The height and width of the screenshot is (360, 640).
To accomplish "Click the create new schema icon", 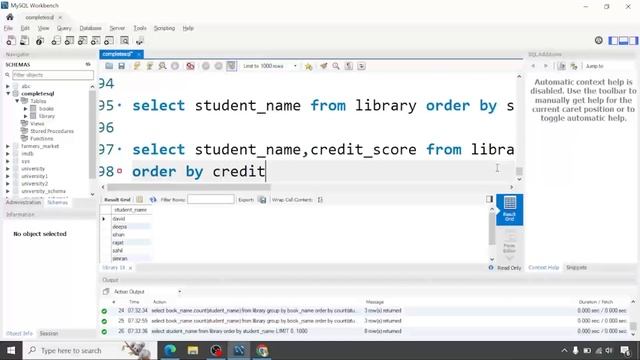I will [x=56, y=41].
